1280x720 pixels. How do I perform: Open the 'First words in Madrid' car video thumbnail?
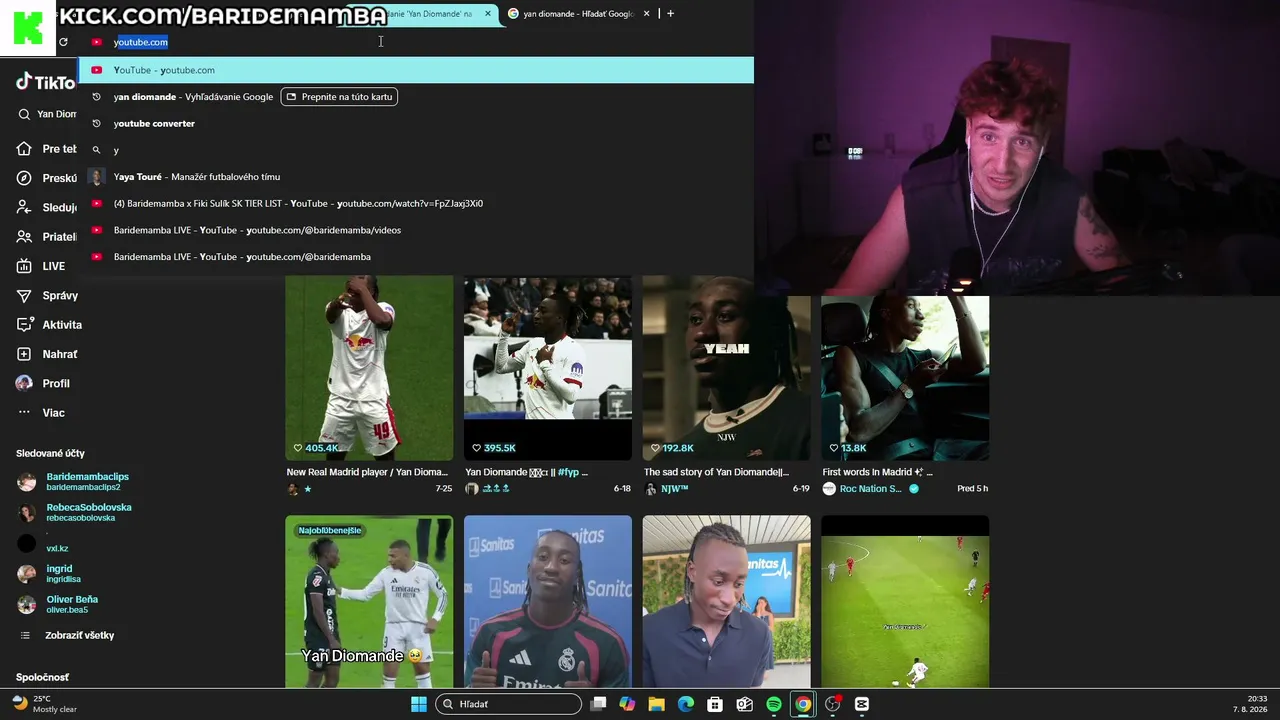(905, 378)
